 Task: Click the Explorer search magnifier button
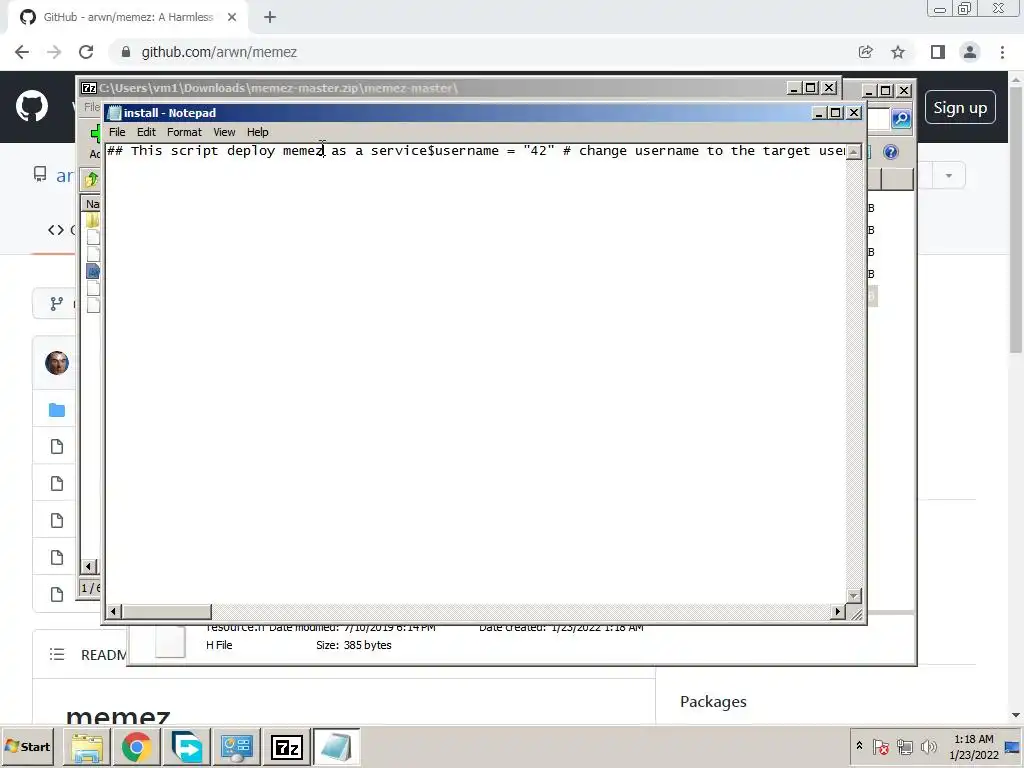click(901, 118)
